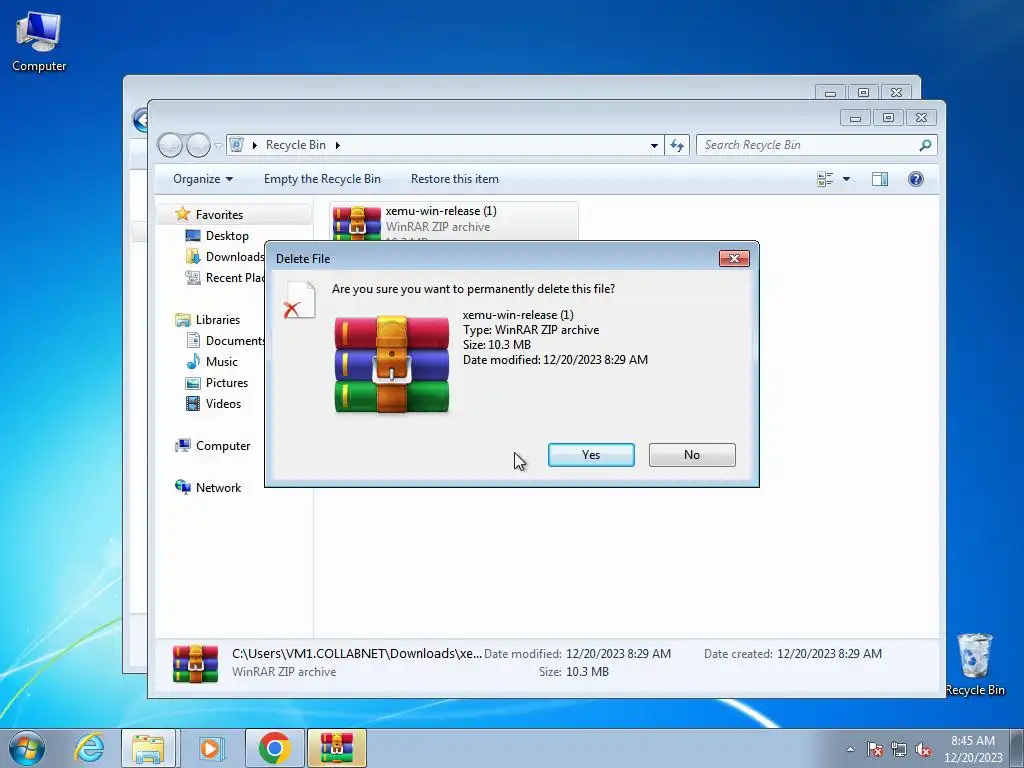
Task: Select Downloads in navigation pane
Action: 225,257
